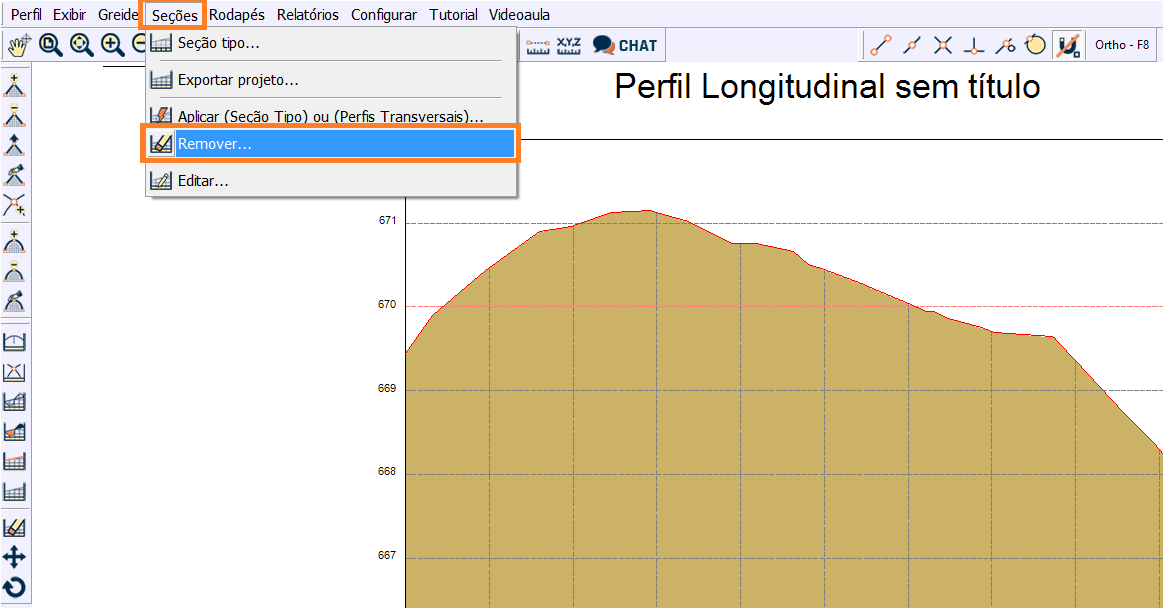
Task: Click the zoom window magnifier icon
Action: coord(50,45)
